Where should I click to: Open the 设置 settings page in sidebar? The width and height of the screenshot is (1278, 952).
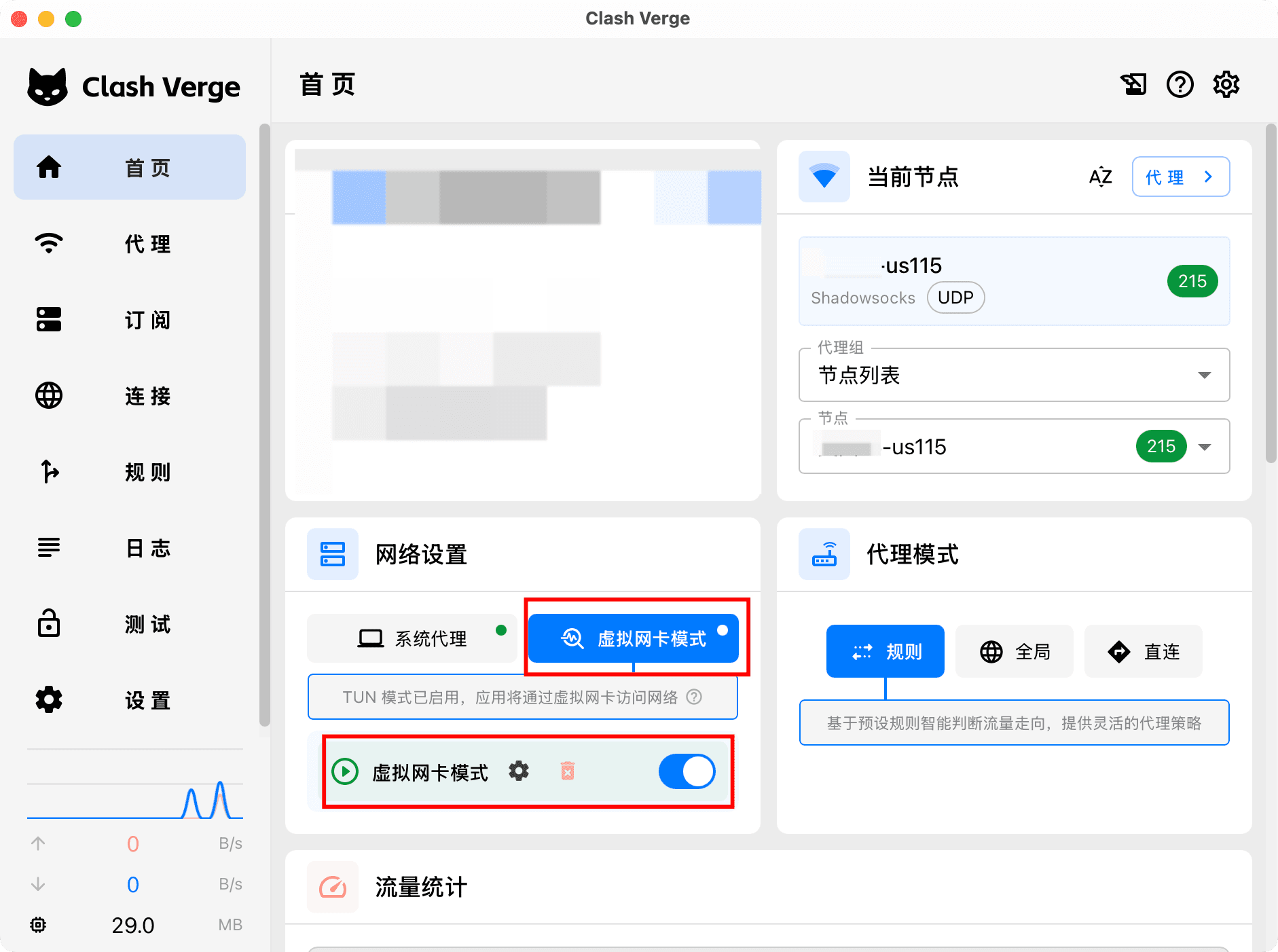pyautogui.click(x=130, y=699)
